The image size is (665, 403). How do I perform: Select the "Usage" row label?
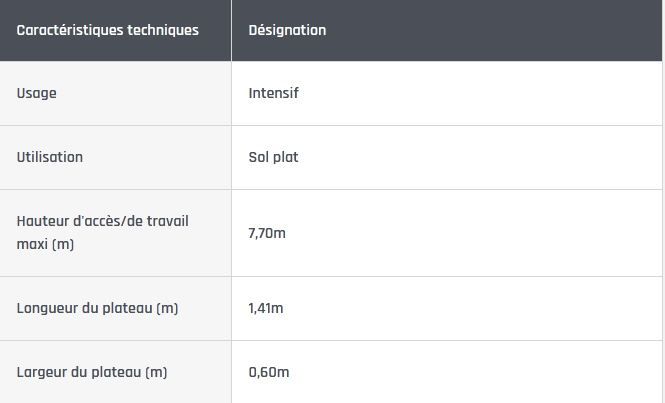coord(37,93)
